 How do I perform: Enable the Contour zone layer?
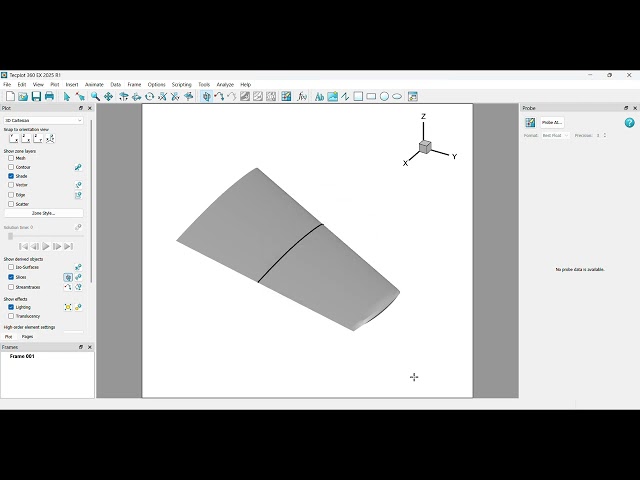[11, 167]
